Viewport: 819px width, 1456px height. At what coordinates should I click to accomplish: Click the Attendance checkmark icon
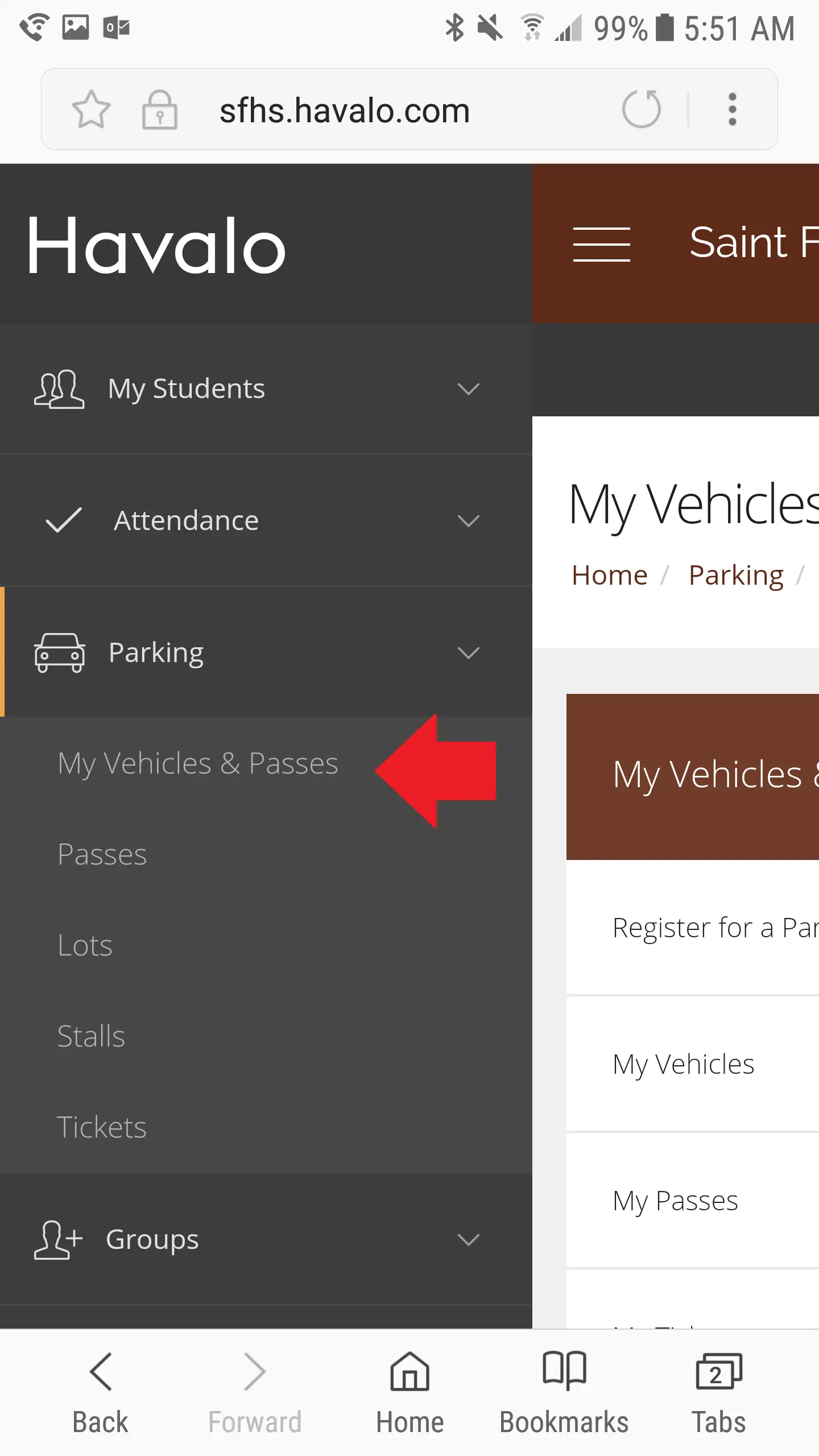coord(64,520)
